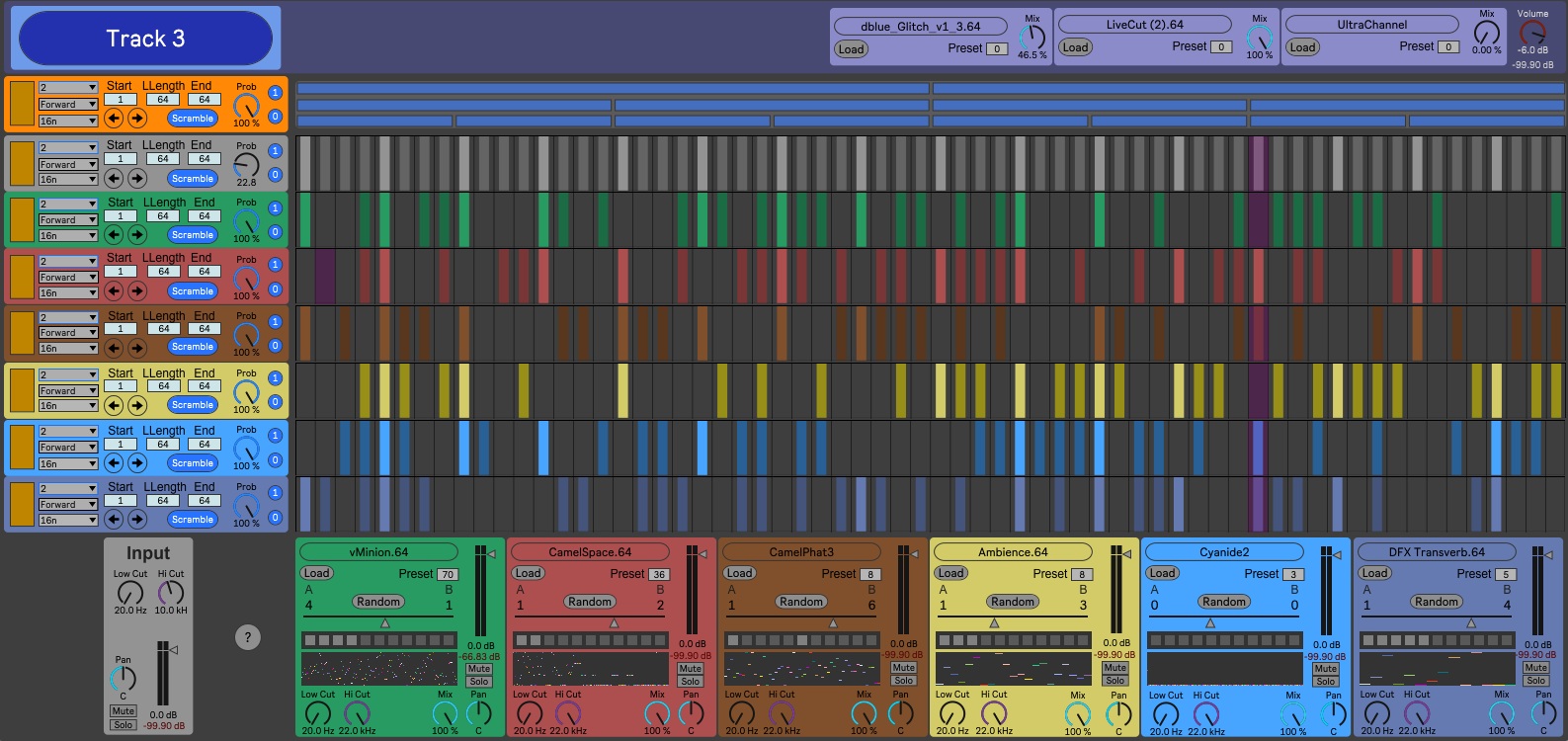The image size is (1568, 741).
Task: Click the Start number field in green row
Action: pyautogui.click(x=121, y=216)
